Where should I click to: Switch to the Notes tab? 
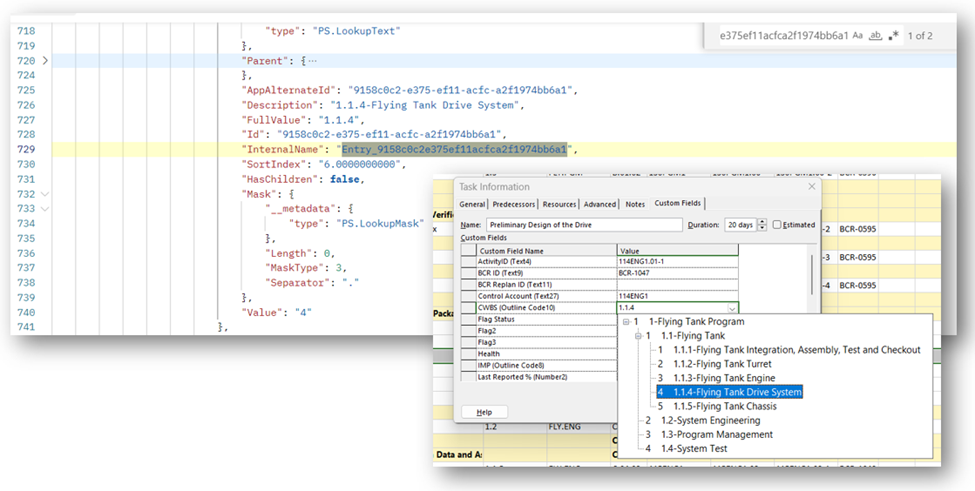pos(635,204)
